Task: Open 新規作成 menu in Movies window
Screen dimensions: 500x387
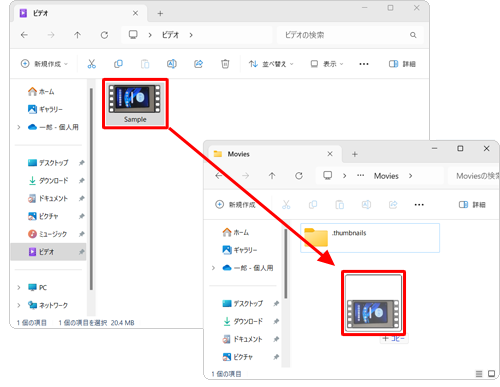Action: pos(235,204)
